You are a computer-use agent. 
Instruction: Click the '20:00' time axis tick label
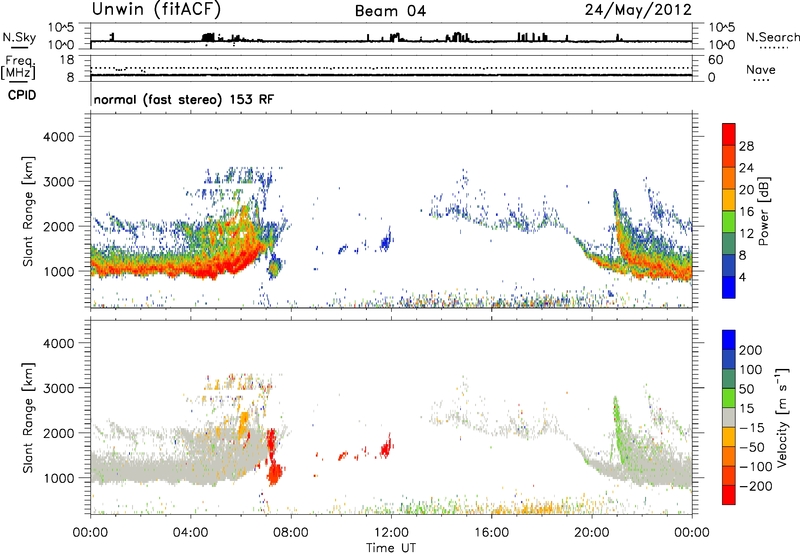click(x=591, y=533)
